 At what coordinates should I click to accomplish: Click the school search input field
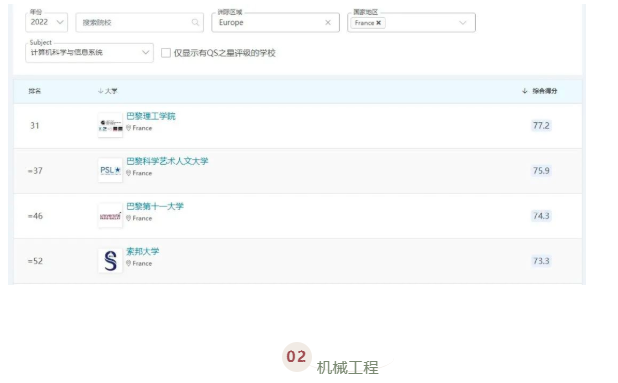(140, 22)
